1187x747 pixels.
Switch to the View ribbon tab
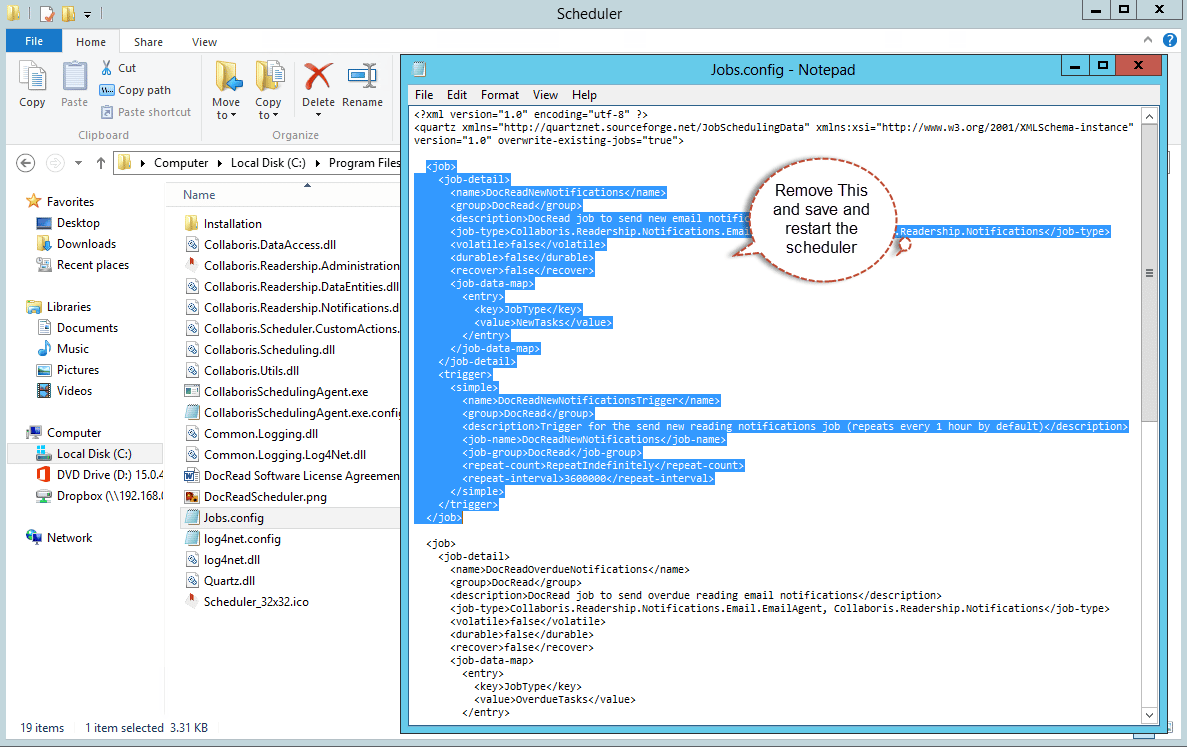pos(204,42)
